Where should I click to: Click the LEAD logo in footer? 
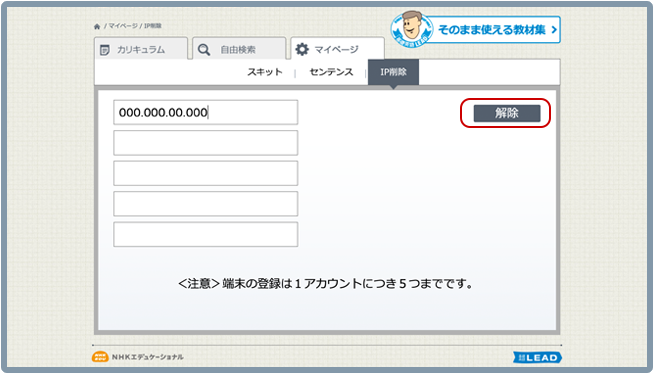538,357
